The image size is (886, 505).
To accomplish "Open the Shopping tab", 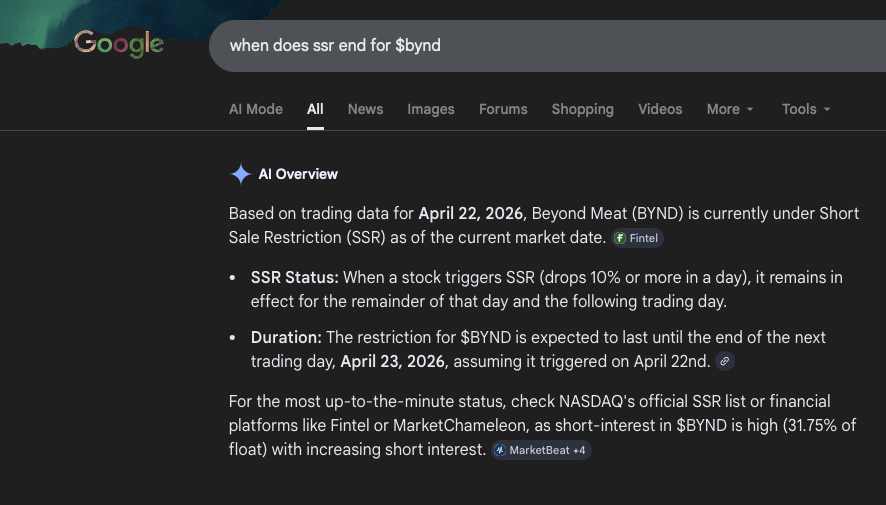I will pos(583,109).
